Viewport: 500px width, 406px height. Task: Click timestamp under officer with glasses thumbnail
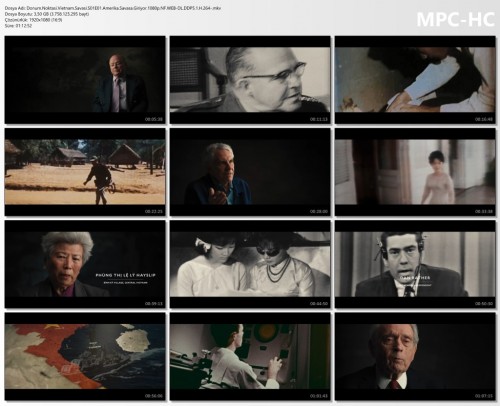tap(319, 119)
